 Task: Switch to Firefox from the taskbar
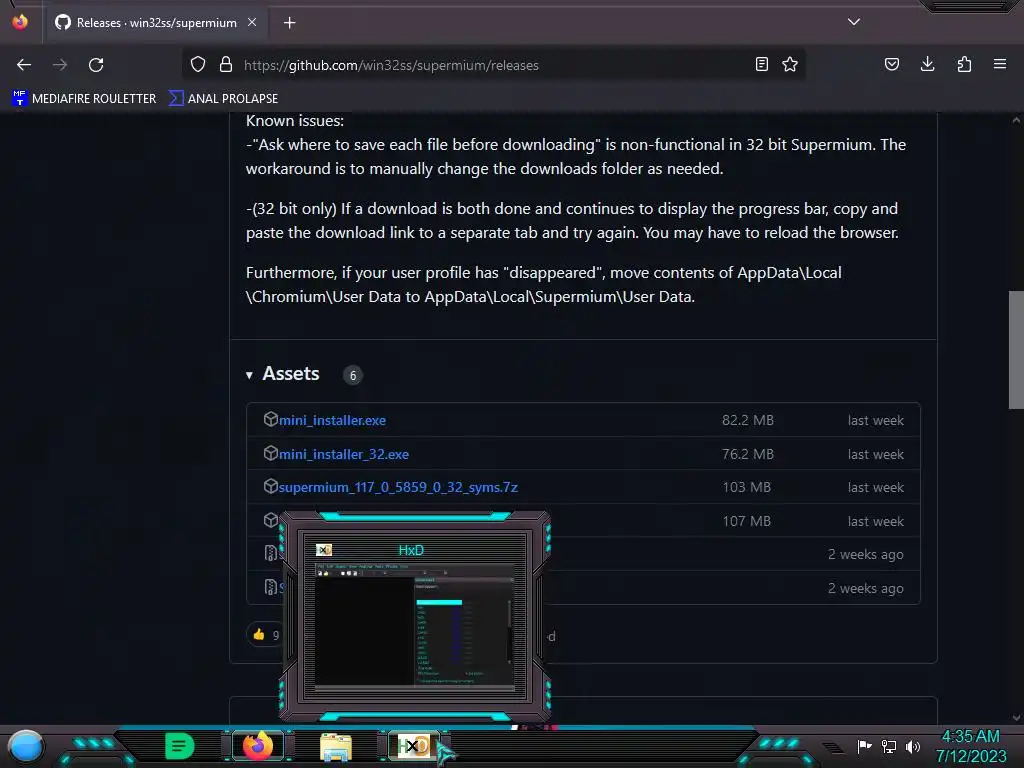258,746
